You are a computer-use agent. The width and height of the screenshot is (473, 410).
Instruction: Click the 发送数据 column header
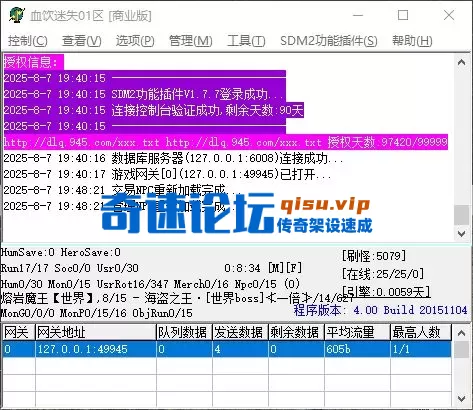coord(240,332)
